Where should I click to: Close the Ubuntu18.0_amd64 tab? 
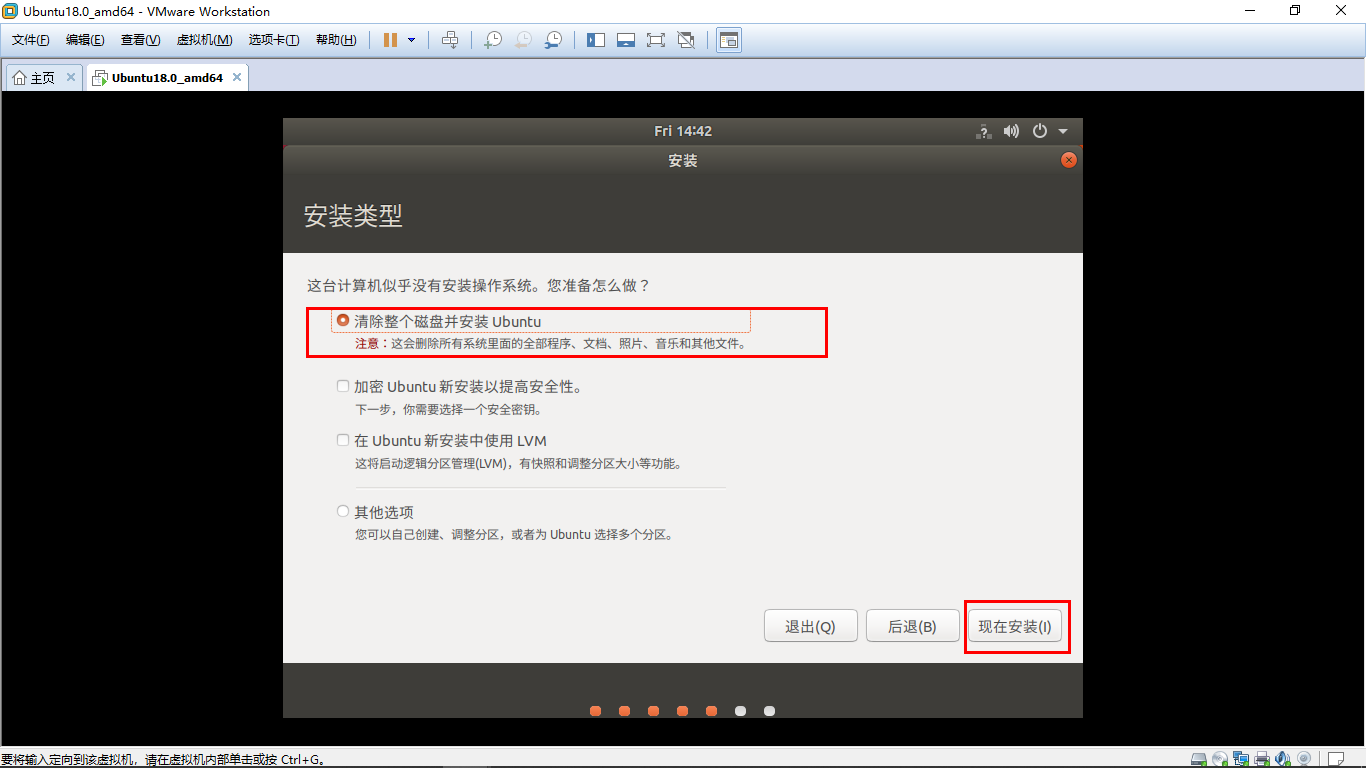[237, 77]
